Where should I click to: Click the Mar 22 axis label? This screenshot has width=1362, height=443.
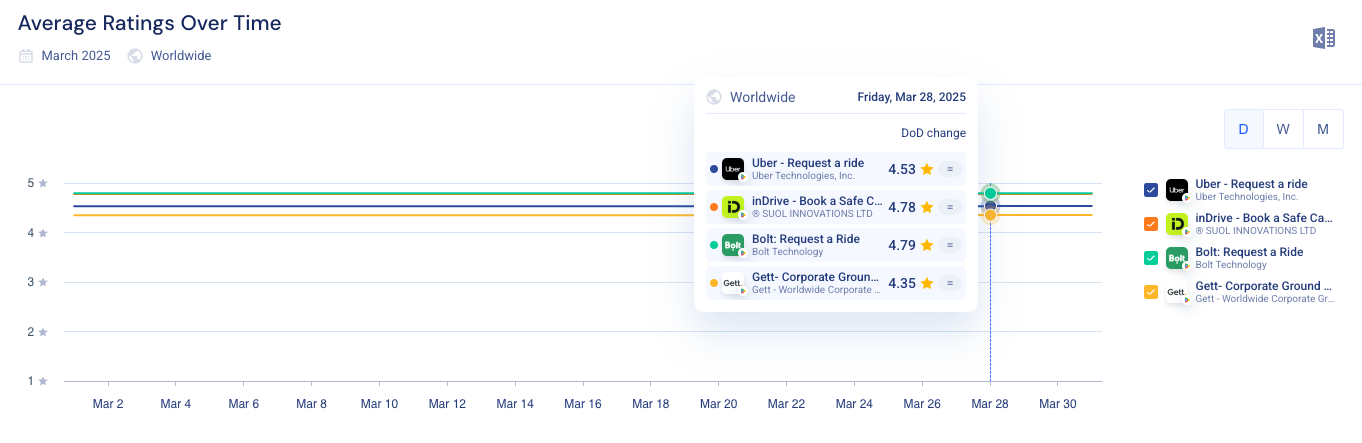(x=786, y=404)
